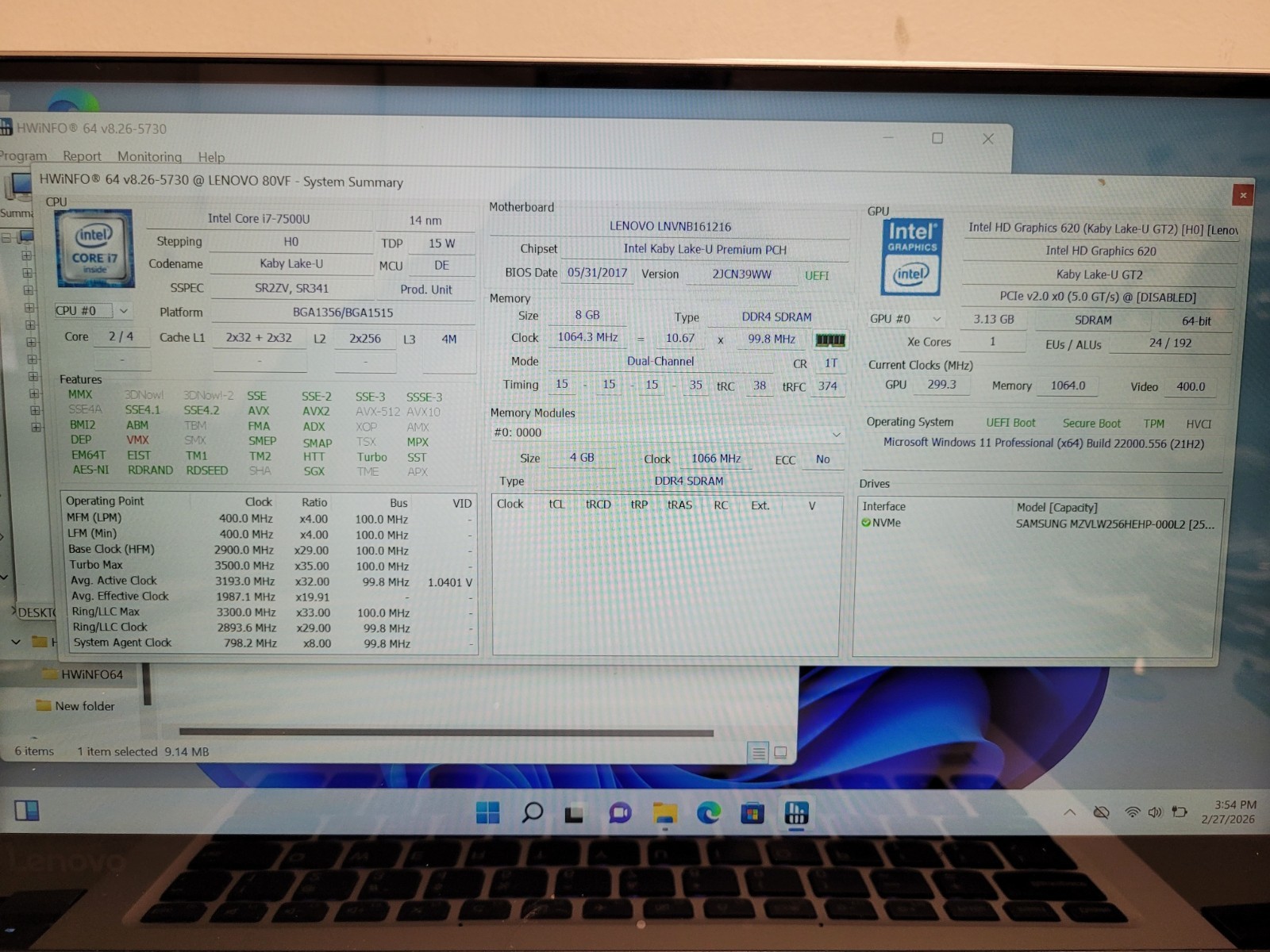Click the volume speaker tray icon

click(1155, 812)
